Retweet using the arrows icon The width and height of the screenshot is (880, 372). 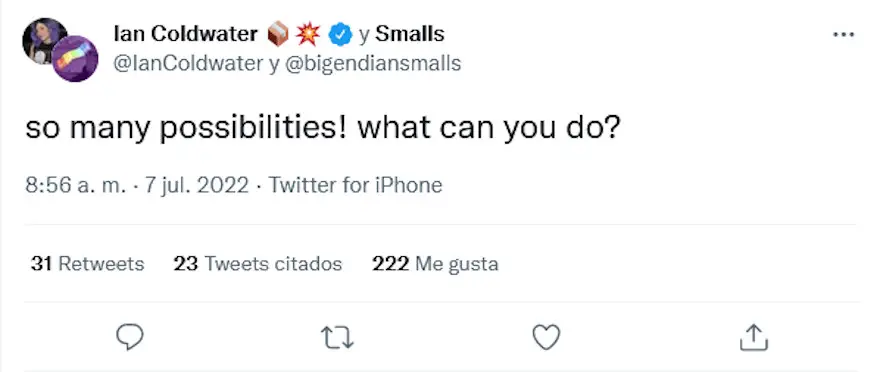[x=337, y=338]
